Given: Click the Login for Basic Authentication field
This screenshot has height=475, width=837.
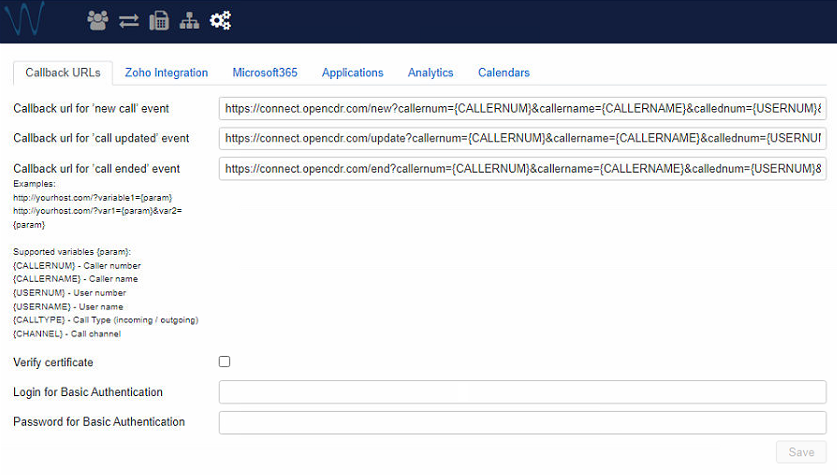Looking at the screenshot, I should 522,392.
